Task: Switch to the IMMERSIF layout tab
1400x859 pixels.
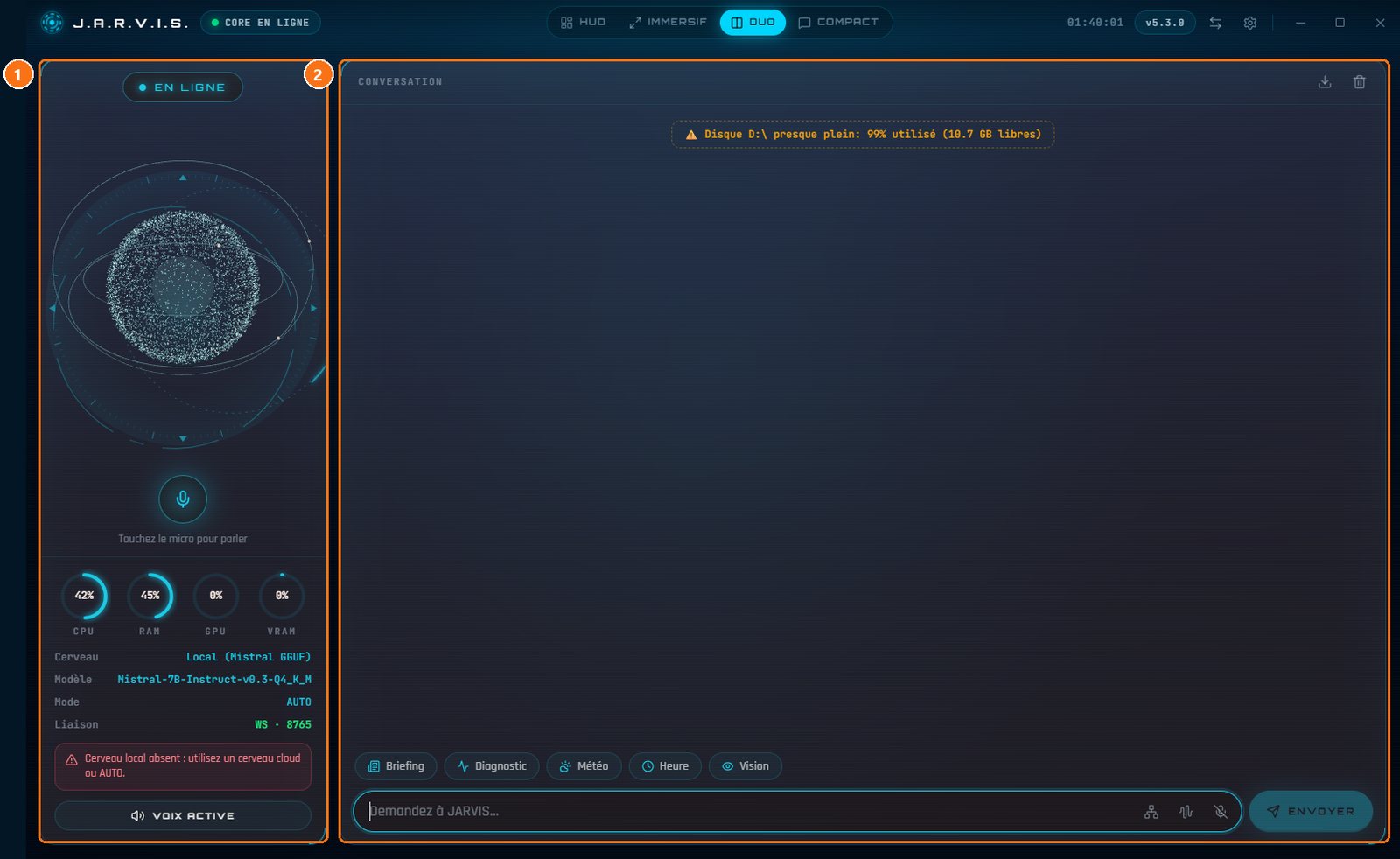Action: (x=668, y=23)
